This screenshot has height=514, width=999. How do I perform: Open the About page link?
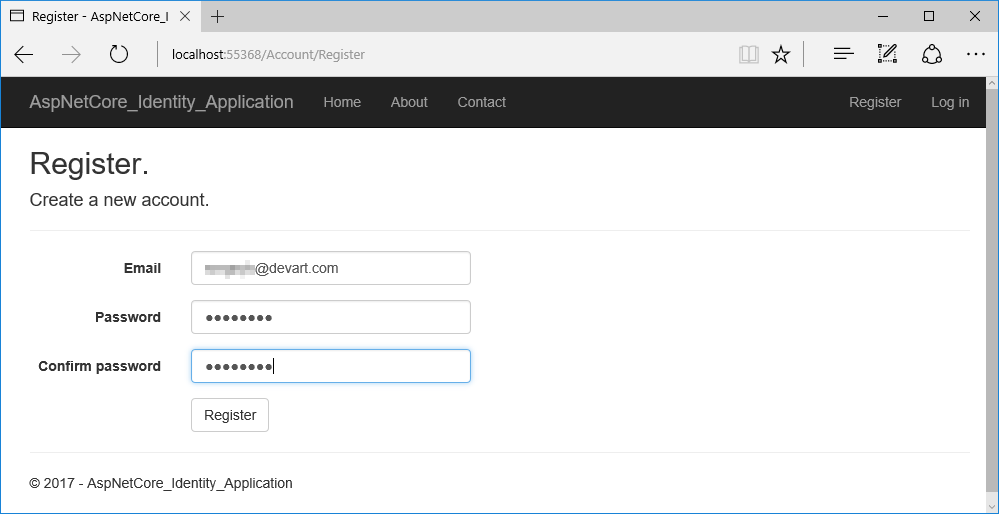(x=409, y=102)
